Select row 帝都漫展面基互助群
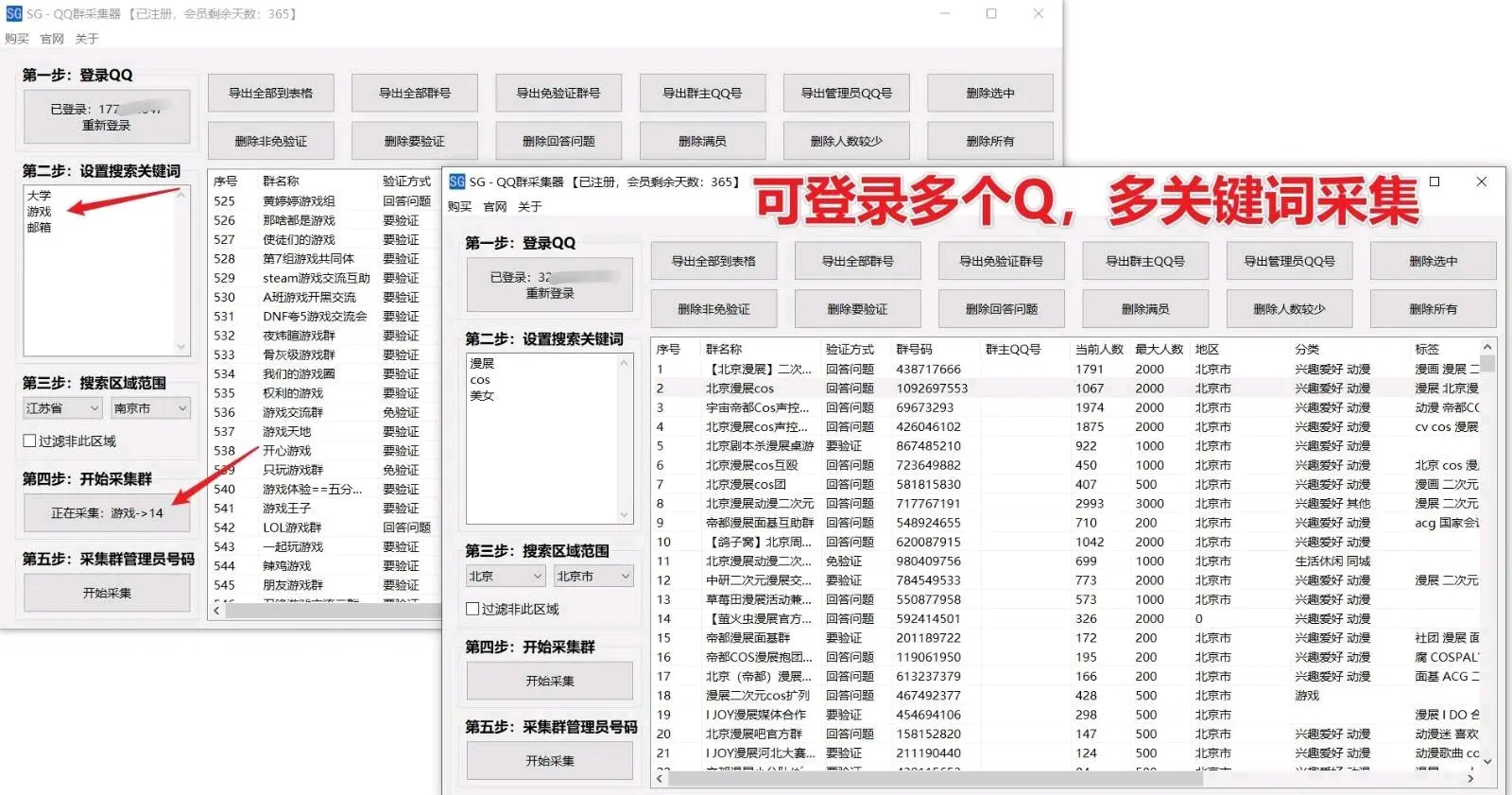This screenshot has height=795, width=1512. [x=1066, y=523]
